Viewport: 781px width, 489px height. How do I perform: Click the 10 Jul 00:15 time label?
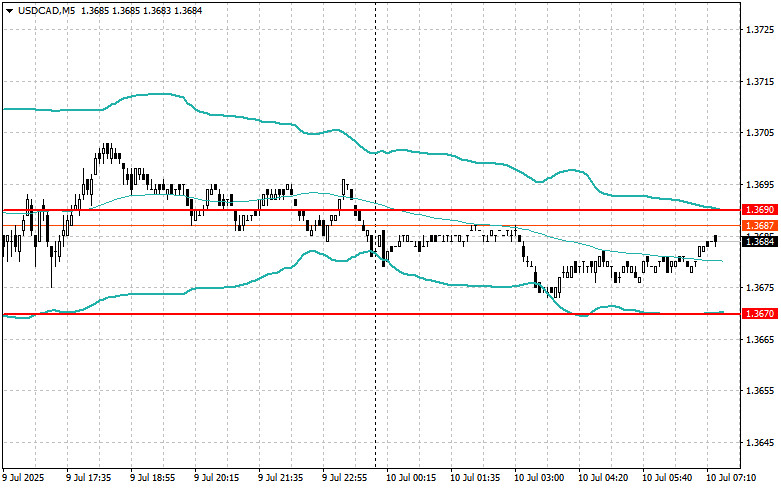click(x=411, y=478)
